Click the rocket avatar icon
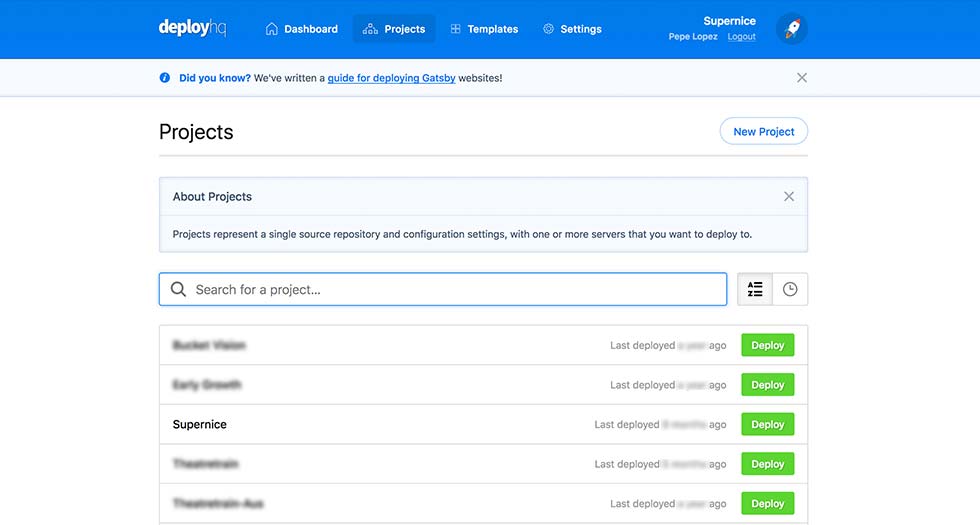This screenshot has width=980, height=525. tap(792, 29)
